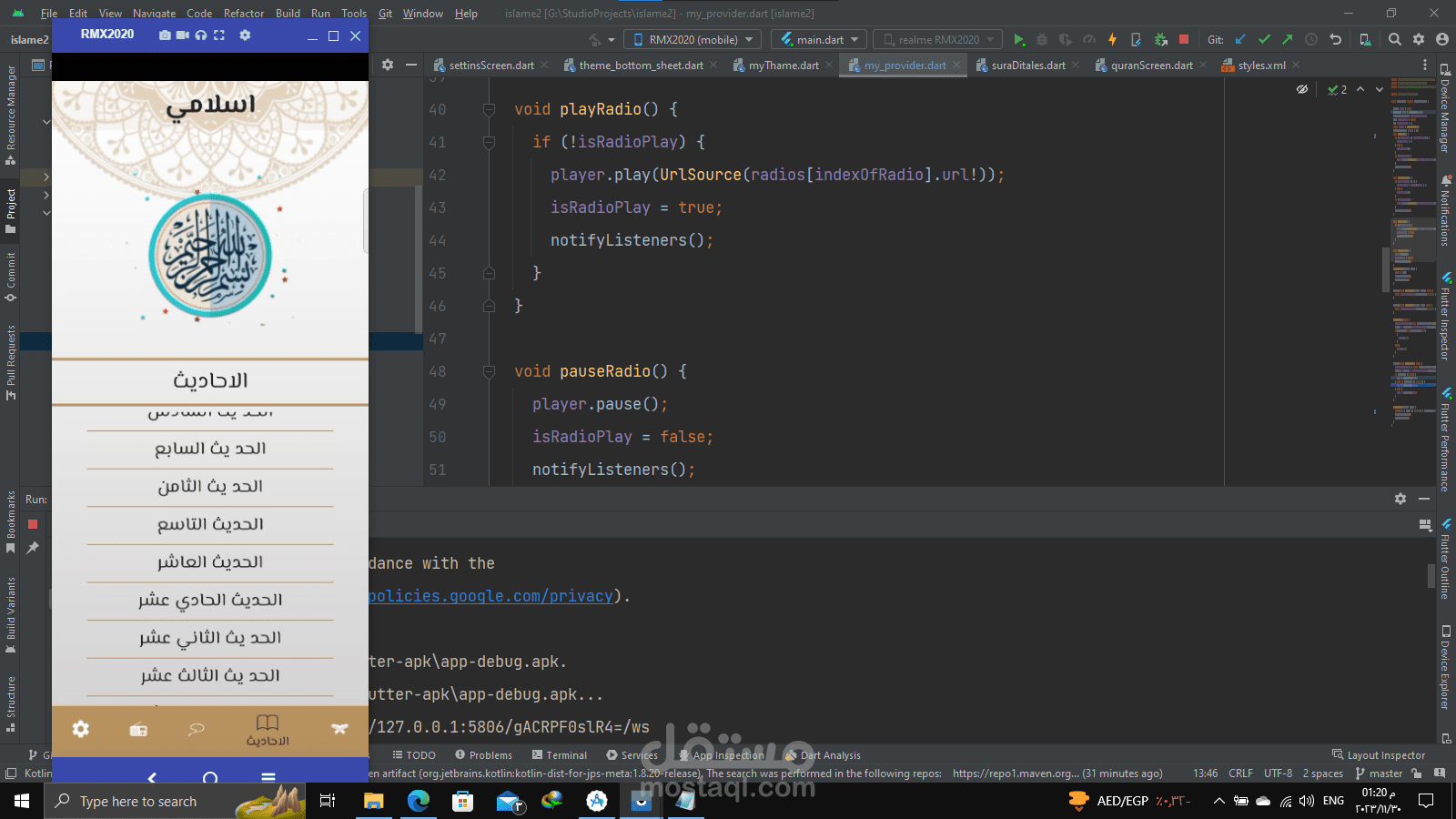1456x819 pixels.
Task: Open editor settings gear beside file tabs
Action: (x=388, y=65)
